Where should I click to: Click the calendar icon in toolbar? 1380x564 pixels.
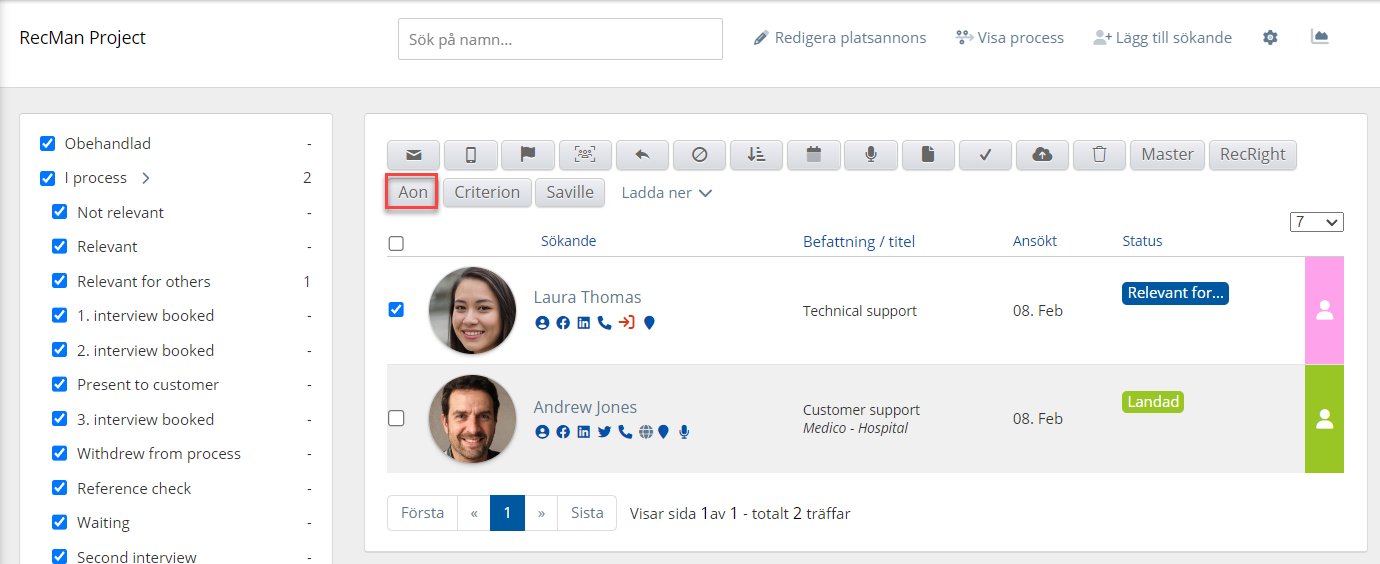(814, 155)
